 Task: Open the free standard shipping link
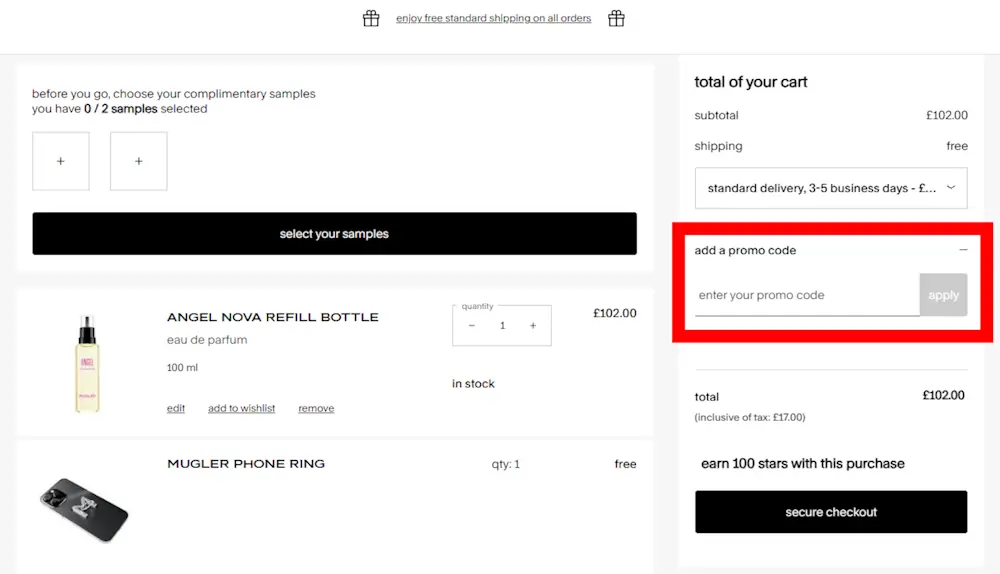(x=494, y=18)
